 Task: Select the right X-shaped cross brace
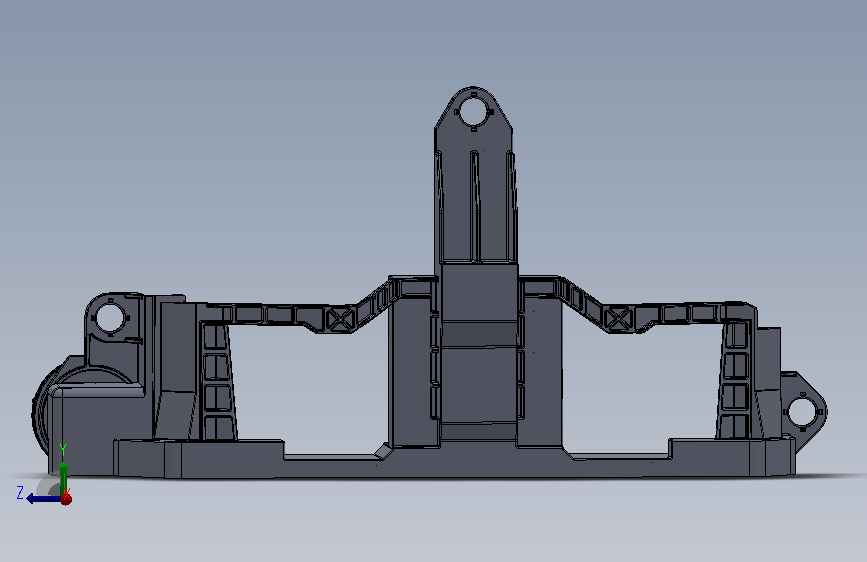pos(618,318)
